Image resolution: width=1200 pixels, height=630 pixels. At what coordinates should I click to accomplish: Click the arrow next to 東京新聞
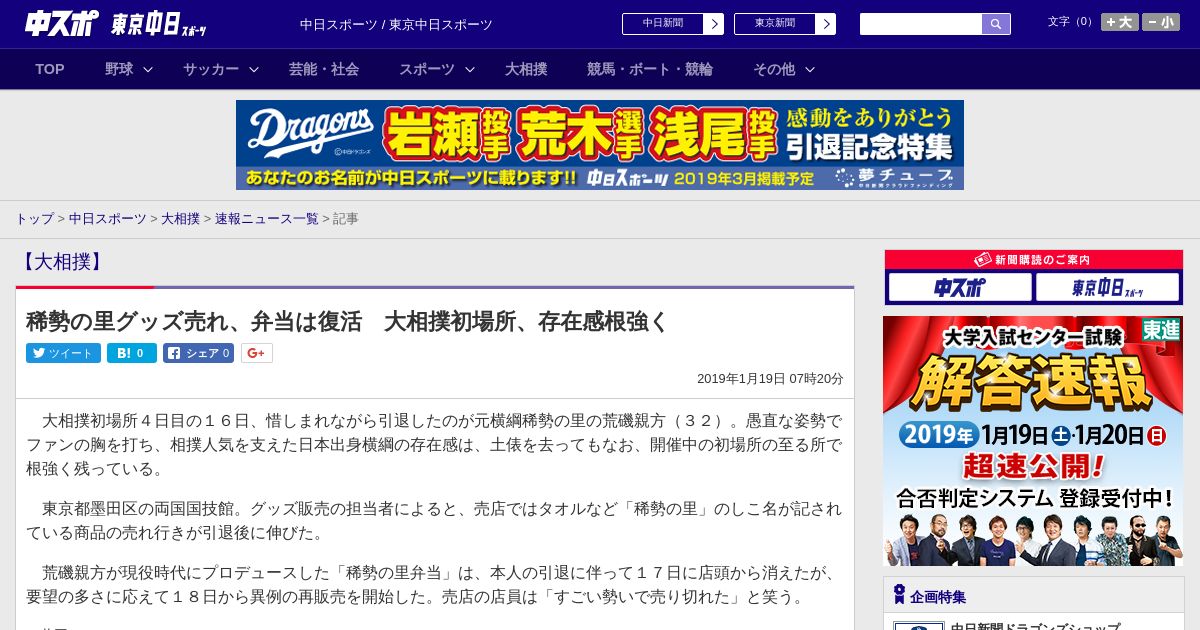coord(825,24)
